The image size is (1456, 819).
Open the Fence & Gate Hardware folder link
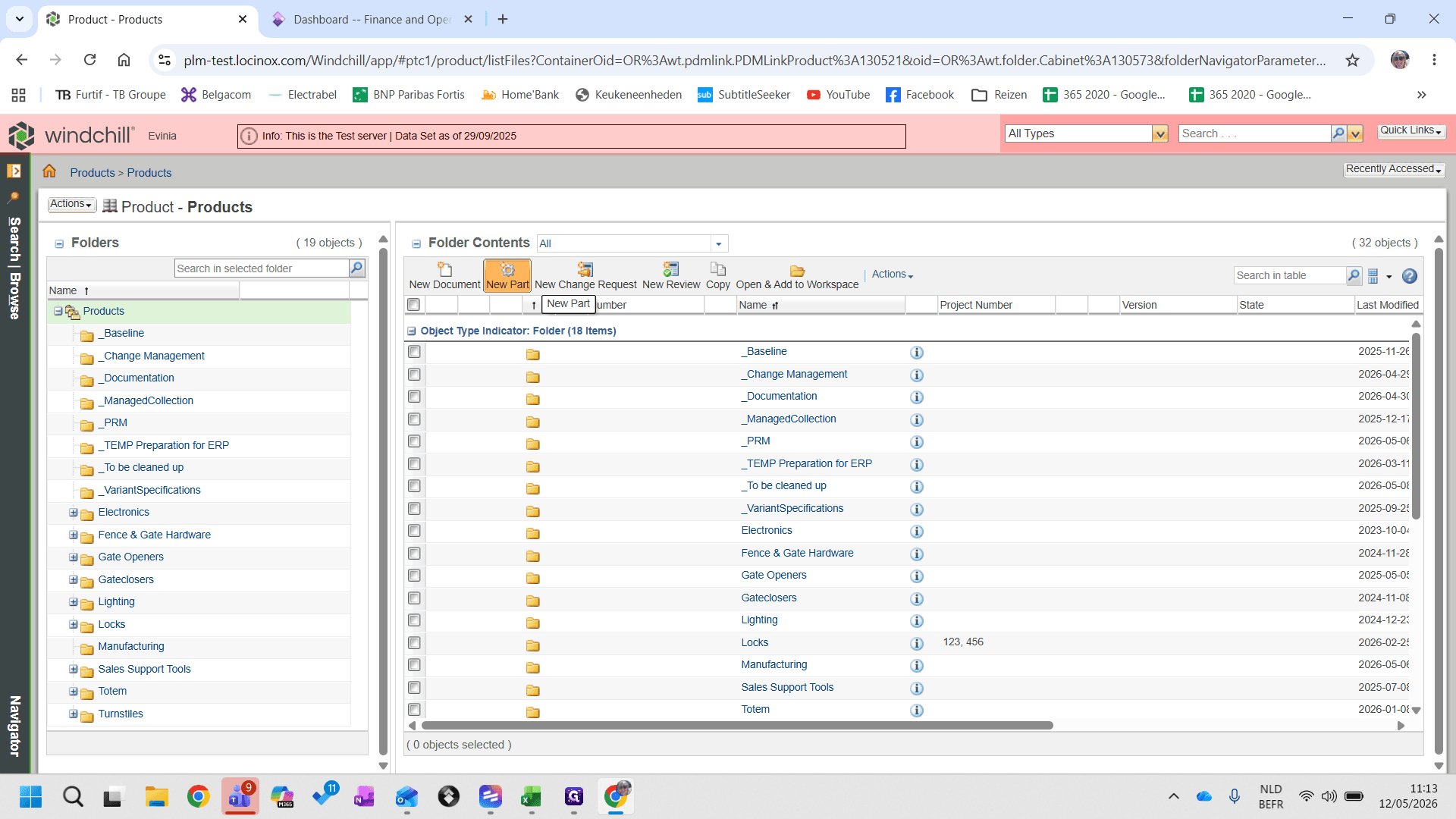tap(797, 554)
